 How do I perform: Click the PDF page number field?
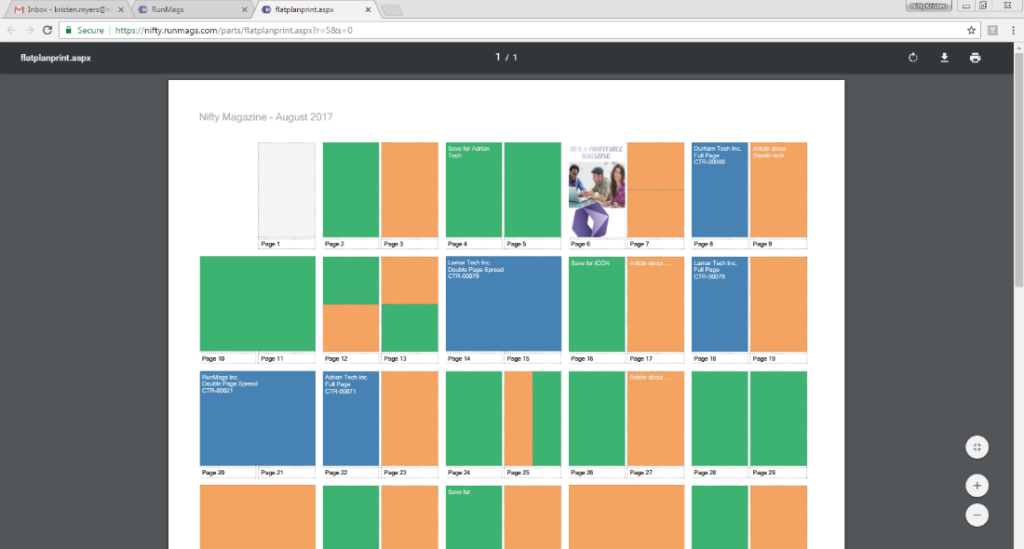(497, 58)
